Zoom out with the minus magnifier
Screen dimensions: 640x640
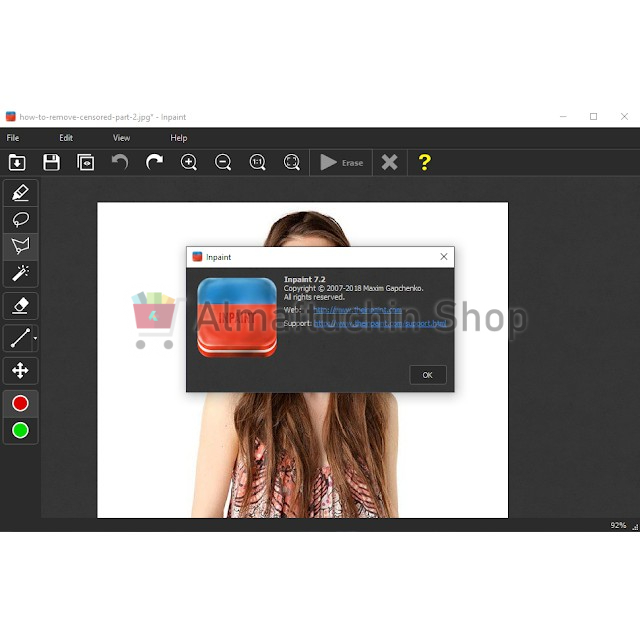coord(223,162)
